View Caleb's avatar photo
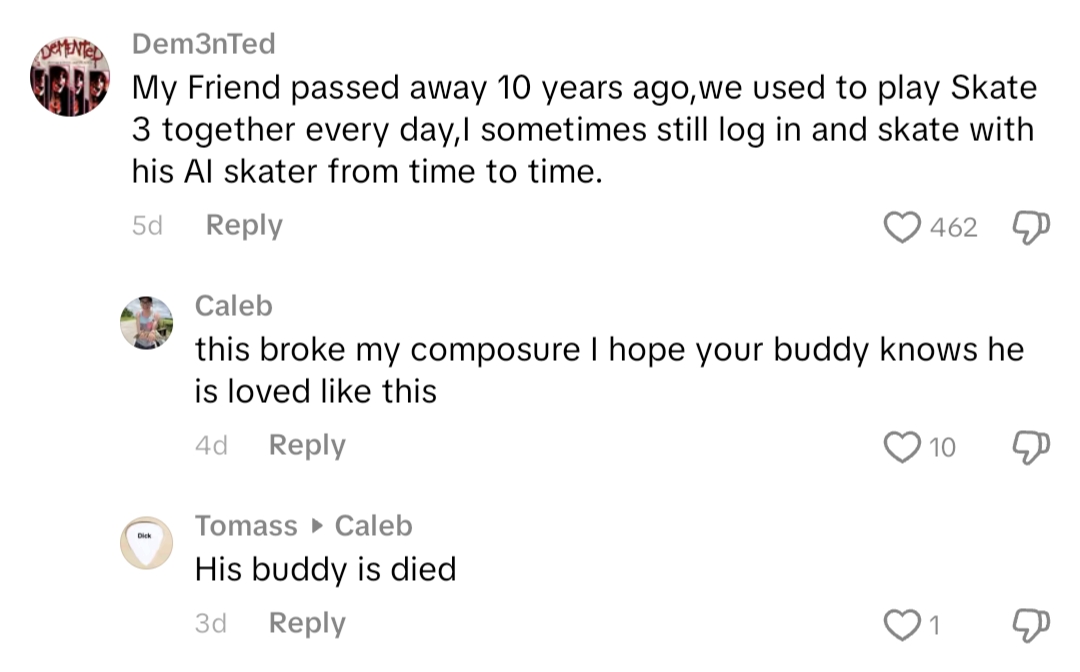 click(146, 323)
